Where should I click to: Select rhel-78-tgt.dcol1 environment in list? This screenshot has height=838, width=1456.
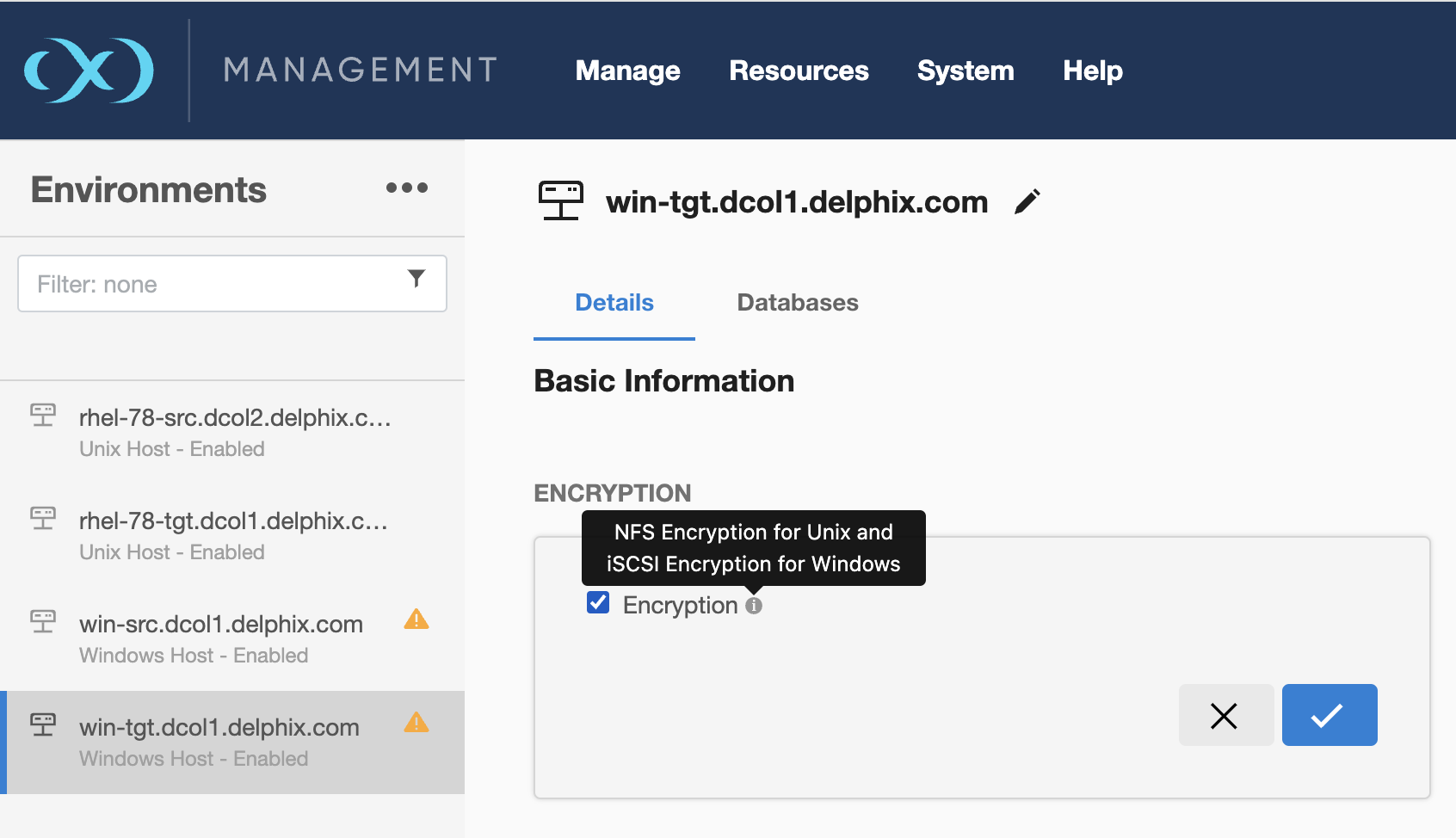pyautogui.click(x=232, y=534)
